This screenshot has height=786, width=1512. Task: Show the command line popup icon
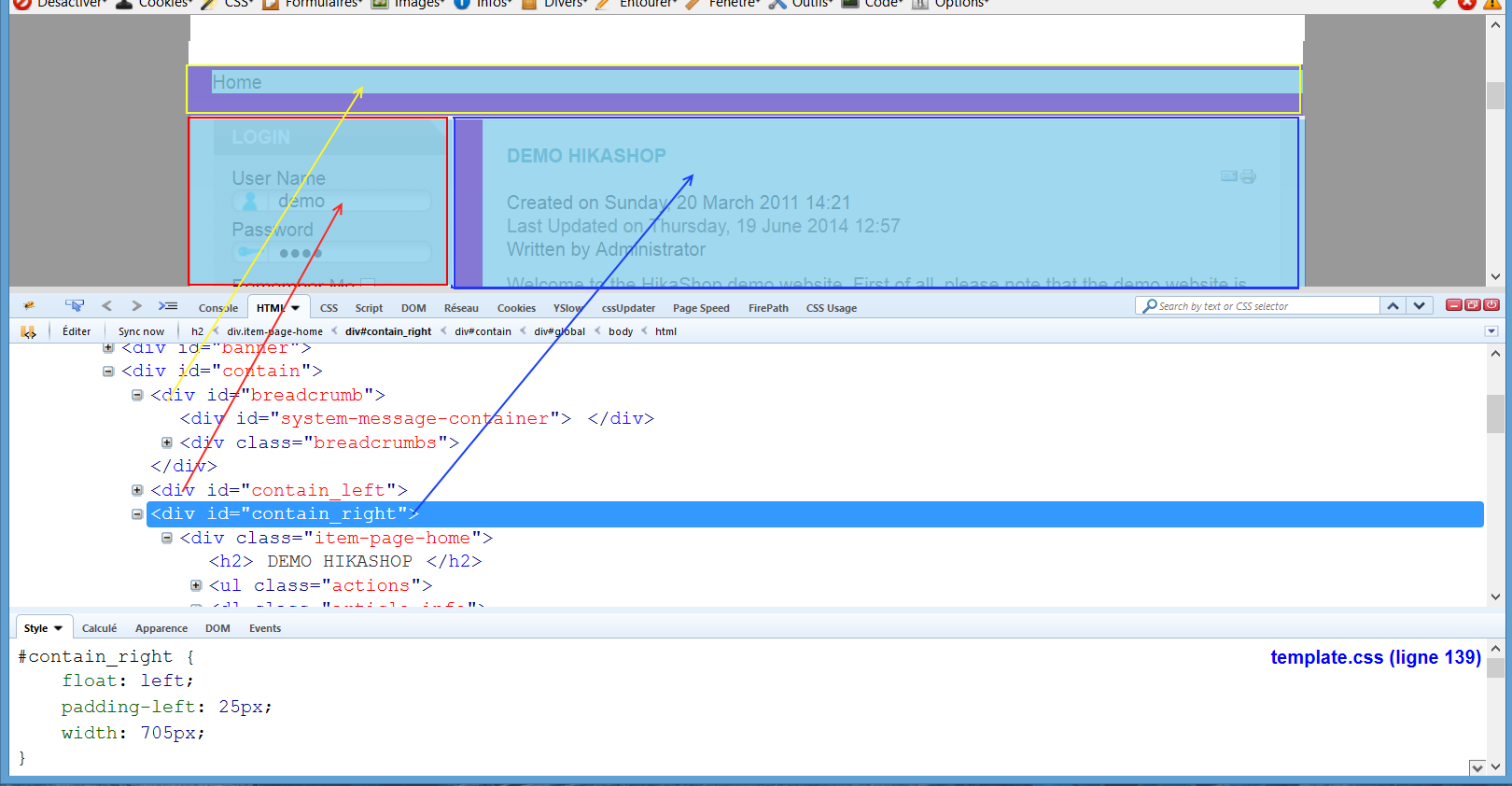(x=168, y=306)
